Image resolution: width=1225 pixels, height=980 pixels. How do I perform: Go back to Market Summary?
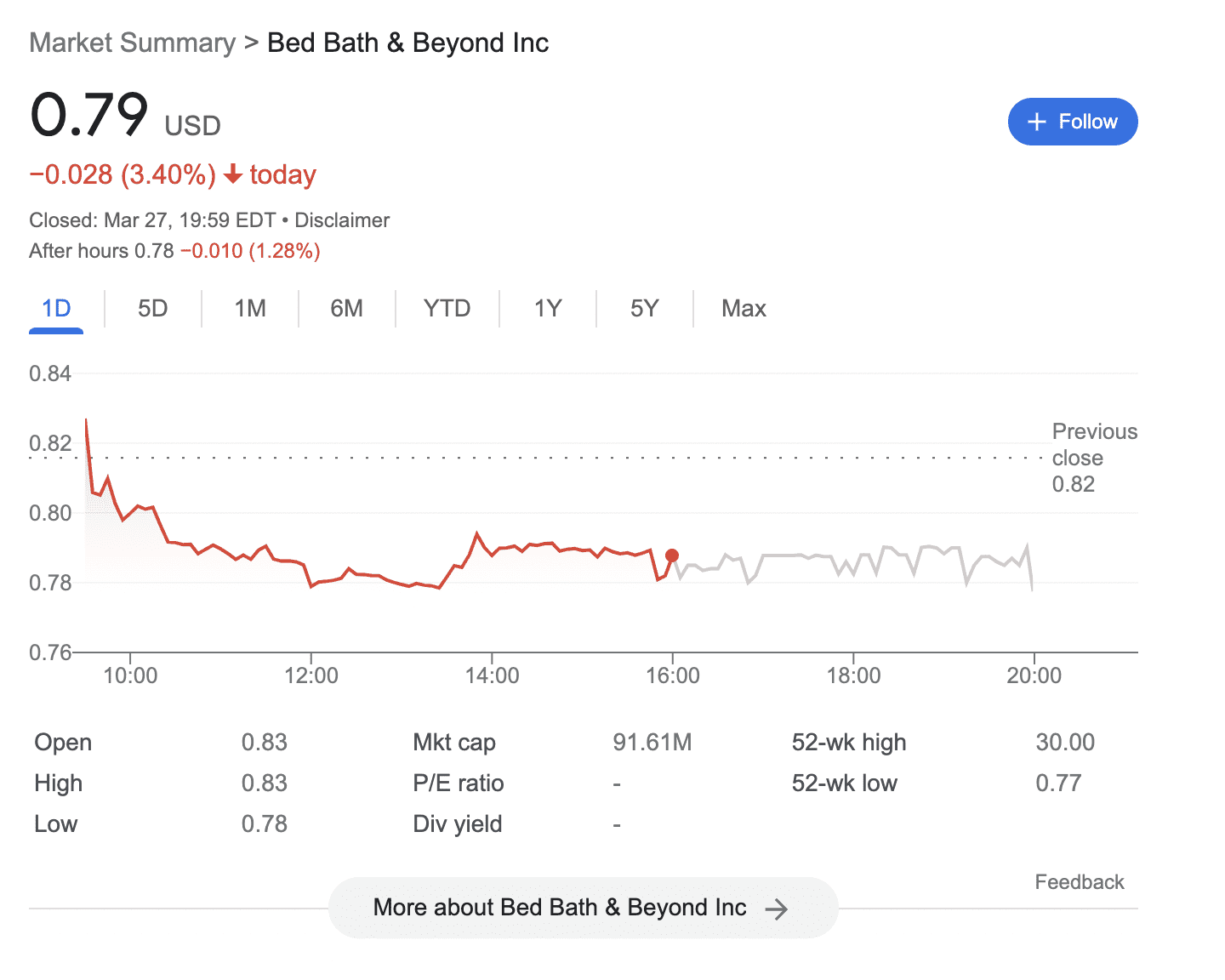pos(132,42)
